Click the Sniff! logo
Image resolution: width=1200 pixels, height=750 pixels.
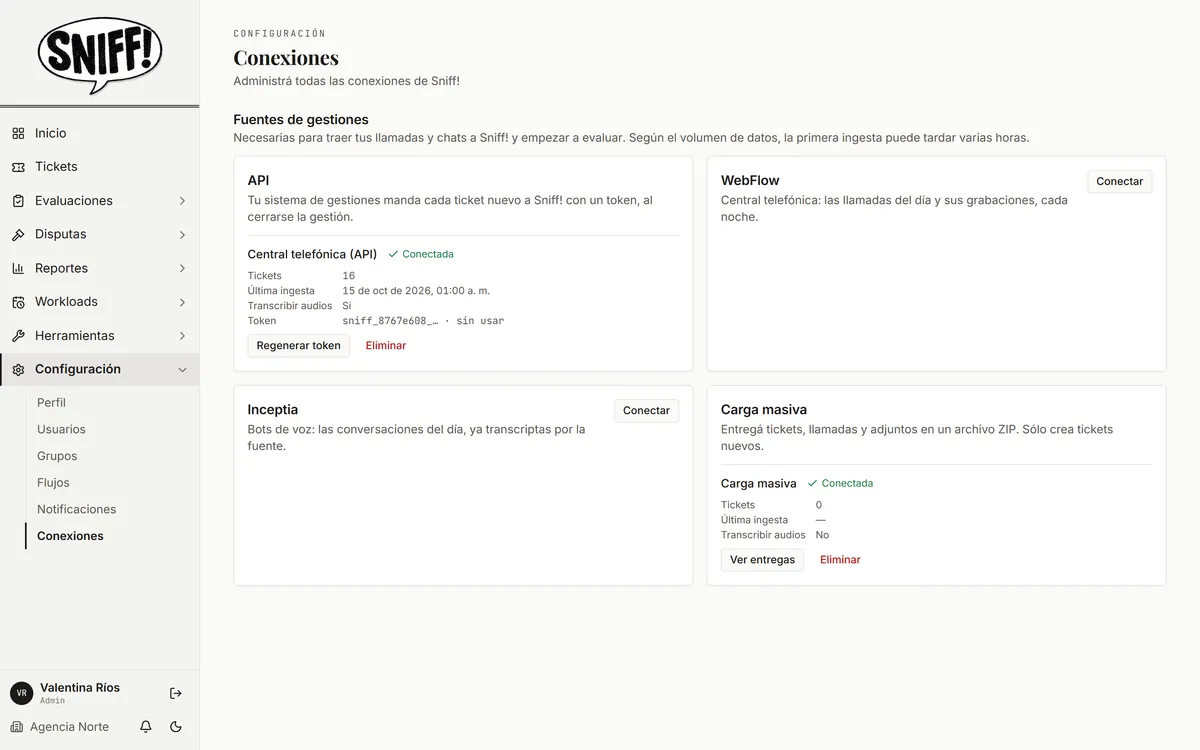100,54
